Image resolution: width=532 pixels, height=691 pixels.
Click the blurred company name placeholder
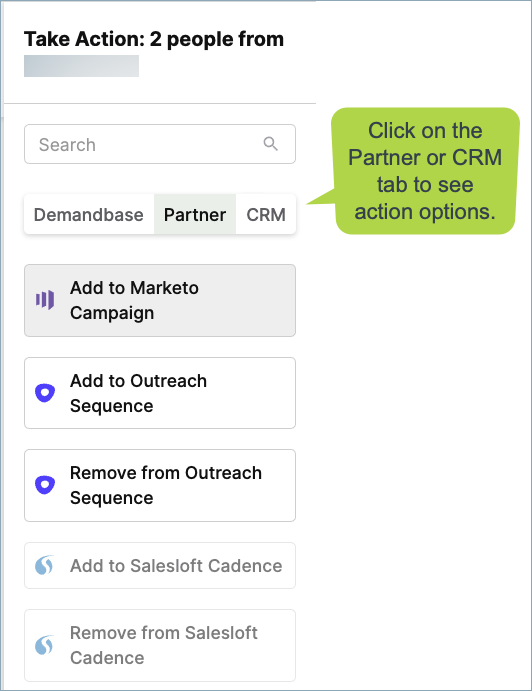(x=82, y=66)
